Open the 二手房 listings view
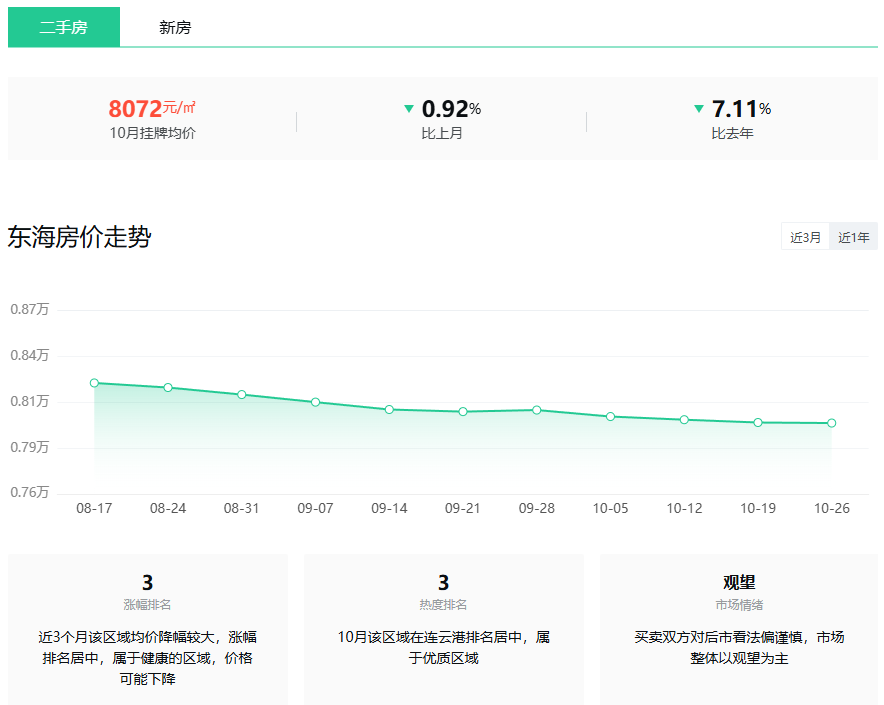884x705 pixels. (x=63, y=27)
